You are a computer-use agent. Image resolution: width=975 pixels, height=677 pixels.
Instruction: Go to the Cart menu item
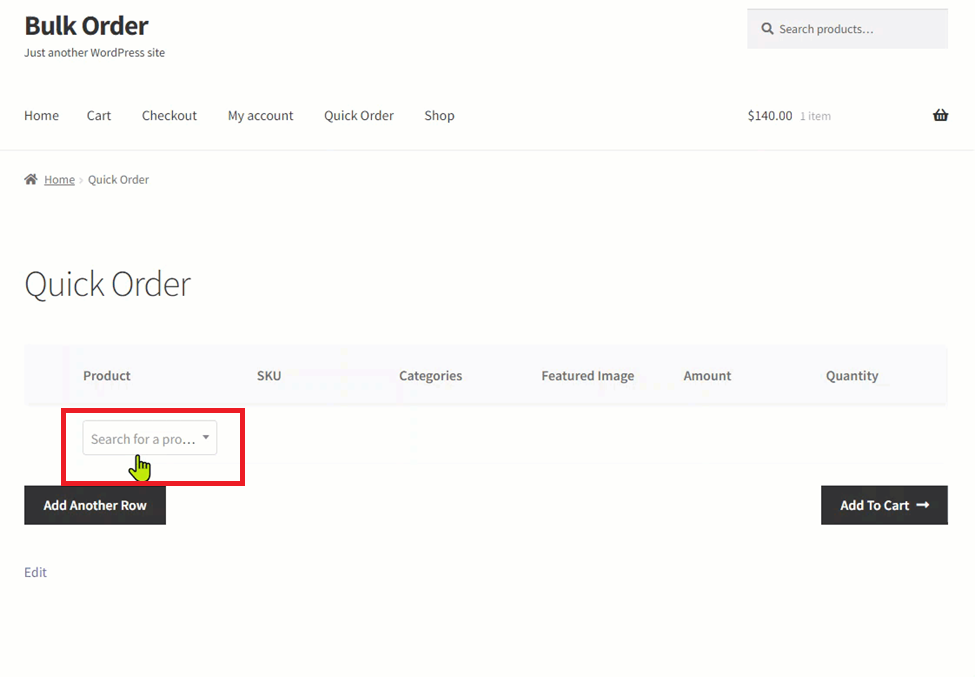click(x=99, y=116)
